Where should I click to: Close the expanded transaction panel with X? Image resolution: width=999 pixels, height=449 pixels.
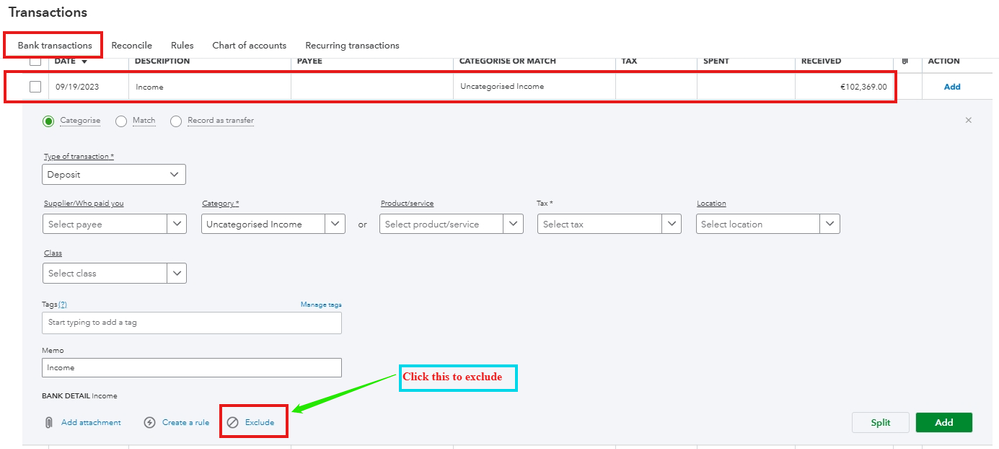(x=968, y=120)
